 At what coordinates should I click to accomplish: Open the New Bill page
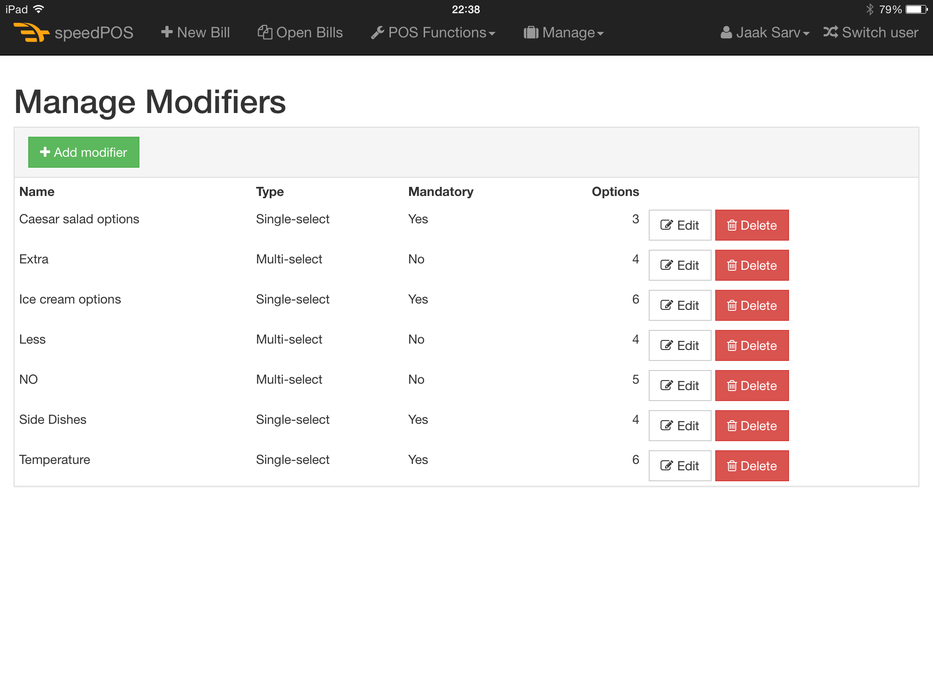click(x=195, y=33)
